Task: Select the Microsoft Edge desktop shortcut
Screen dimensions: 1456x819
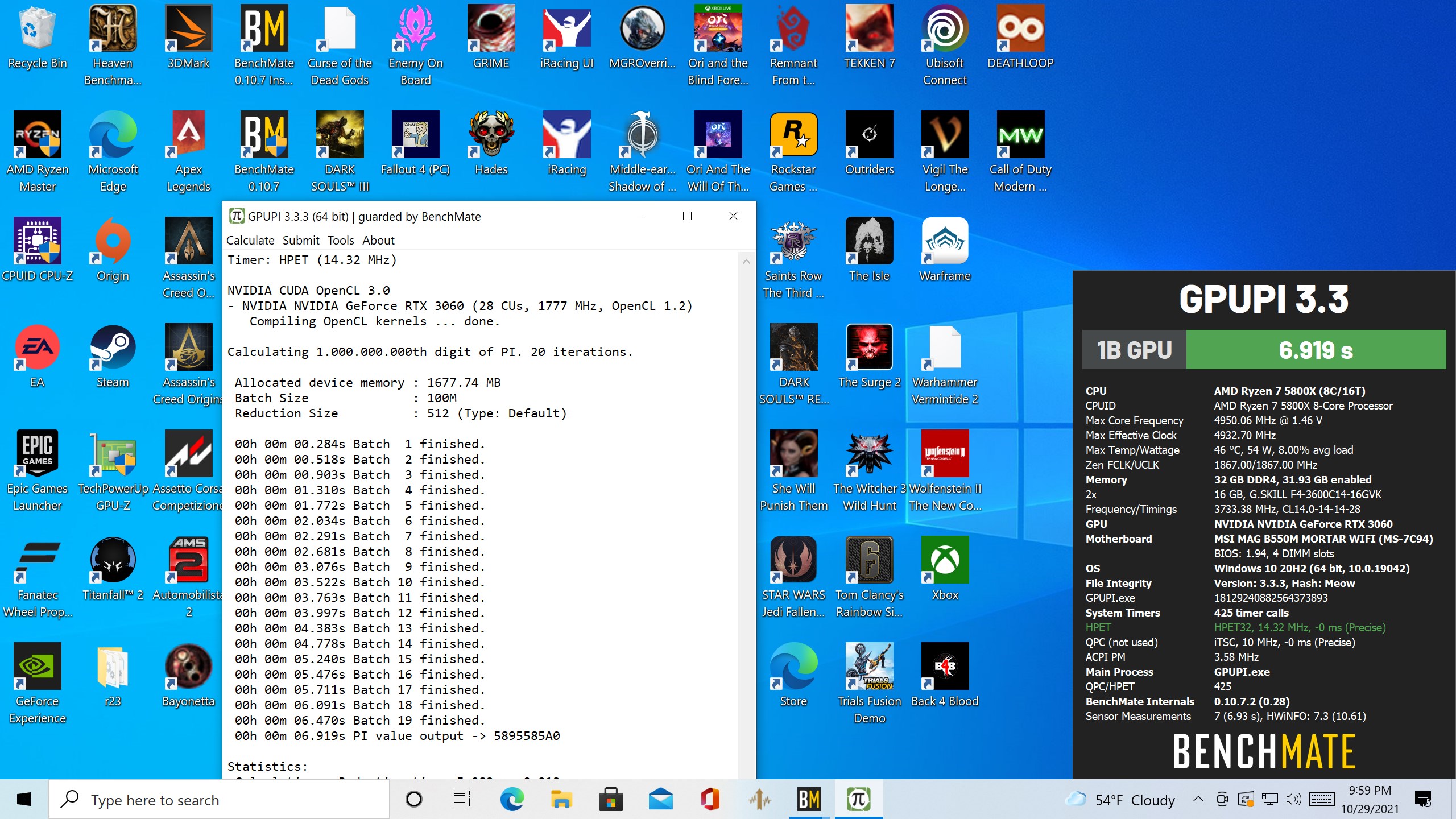Action: click(x=113, y=151)
